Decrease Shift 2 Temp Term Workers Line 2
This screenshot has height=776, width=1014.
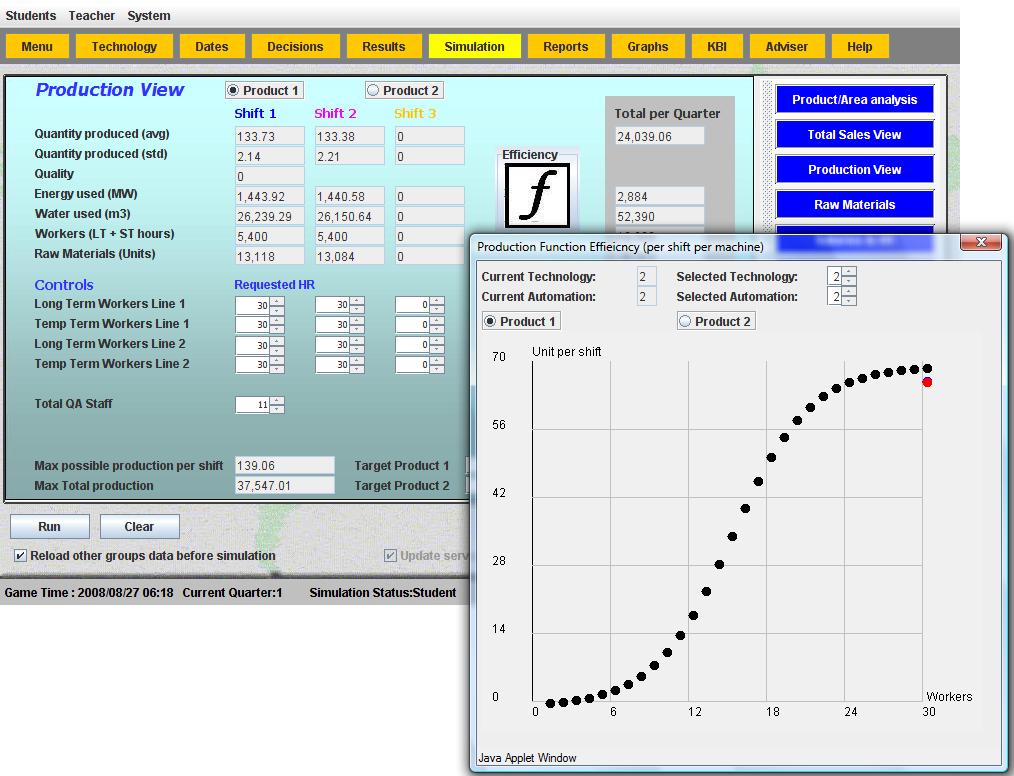pyautogui.click(x=357, y=369)
